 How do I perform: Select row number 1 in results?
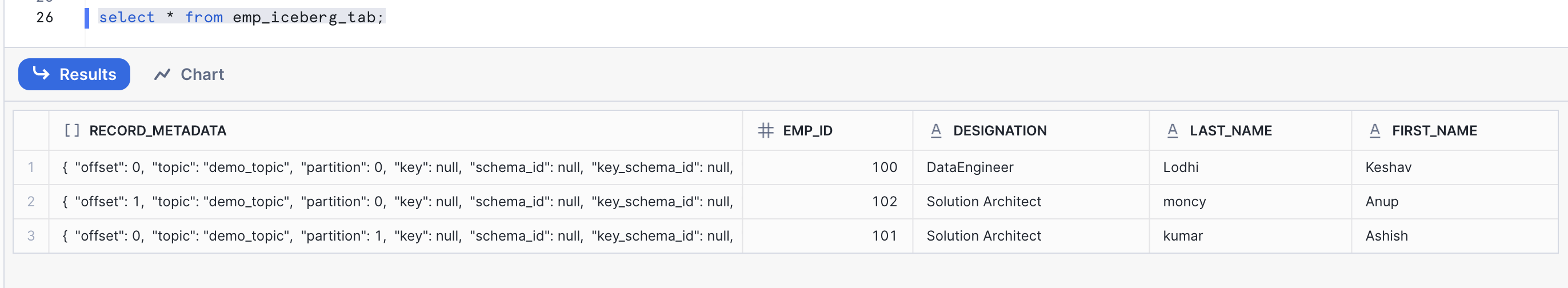(31, 167)
